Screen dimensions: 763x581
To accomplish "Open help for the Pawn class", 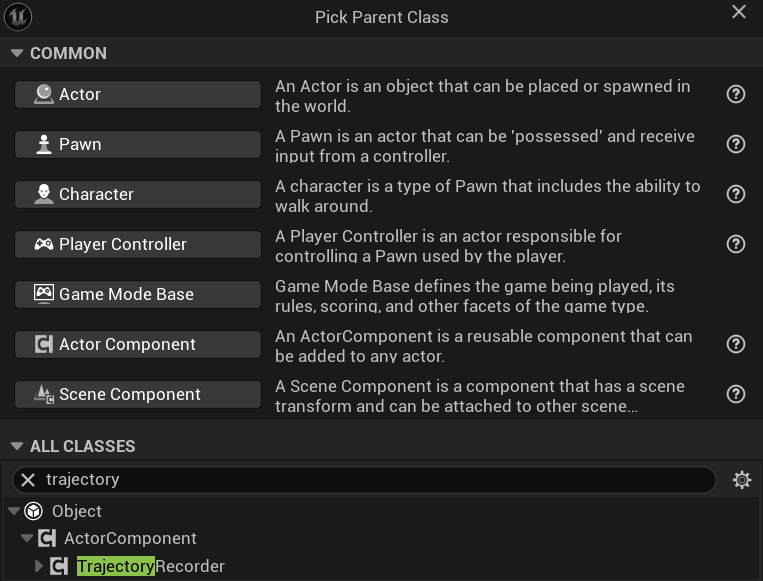I will coord(736,144).
